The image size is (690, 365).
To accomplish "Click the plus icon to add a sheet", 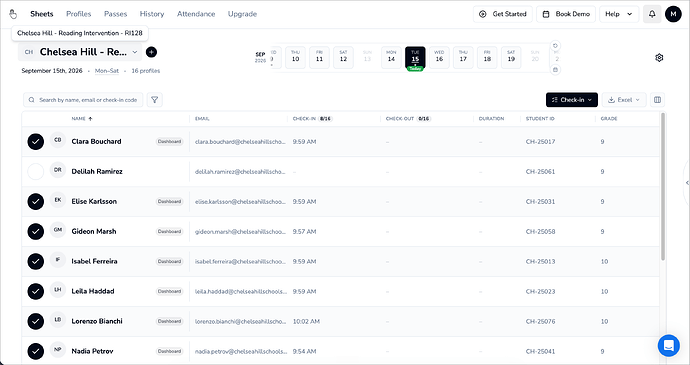I will click(x=151, y=52).
